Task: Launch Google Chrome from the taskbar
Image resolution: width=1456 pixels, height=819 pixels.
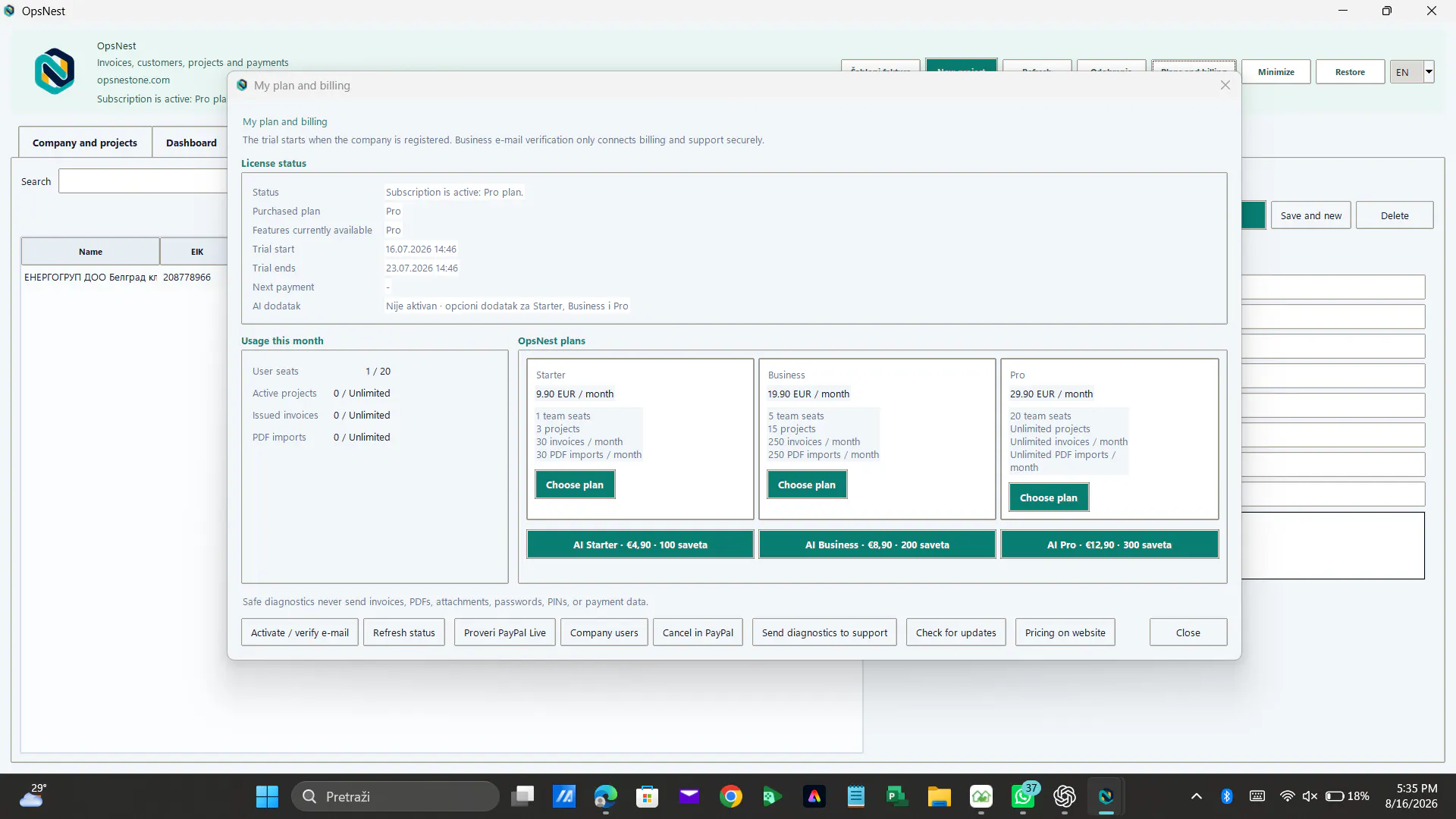Action: click(731, 796)
